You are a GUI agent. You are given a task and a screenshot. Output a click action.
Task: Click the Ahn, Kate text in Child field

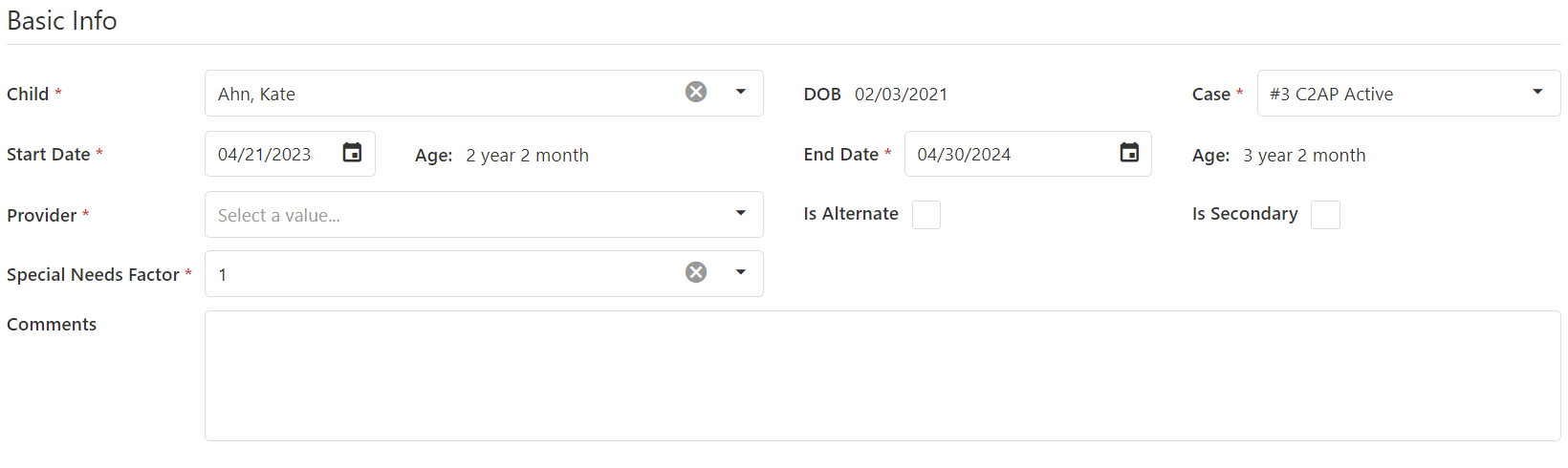[x=256, y=95]
